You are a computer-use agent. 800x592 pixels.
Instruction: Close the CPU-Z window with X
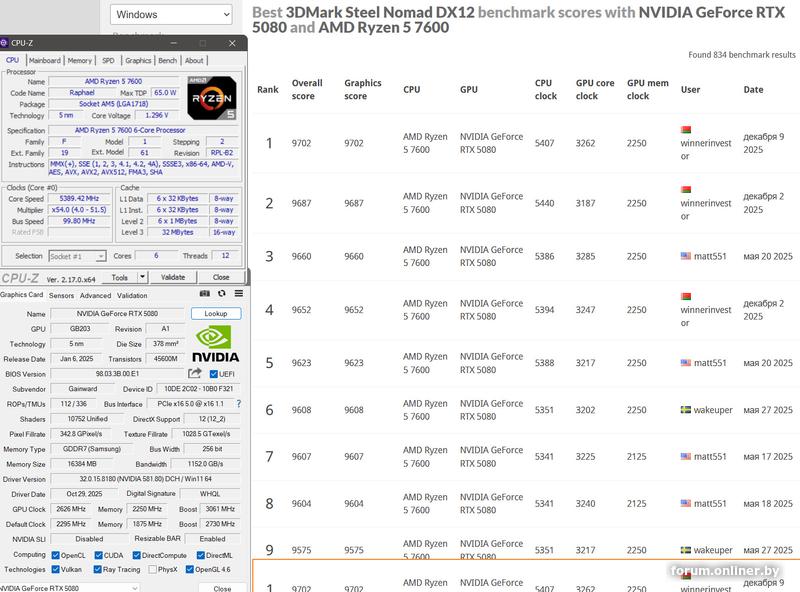click(232, 43)
